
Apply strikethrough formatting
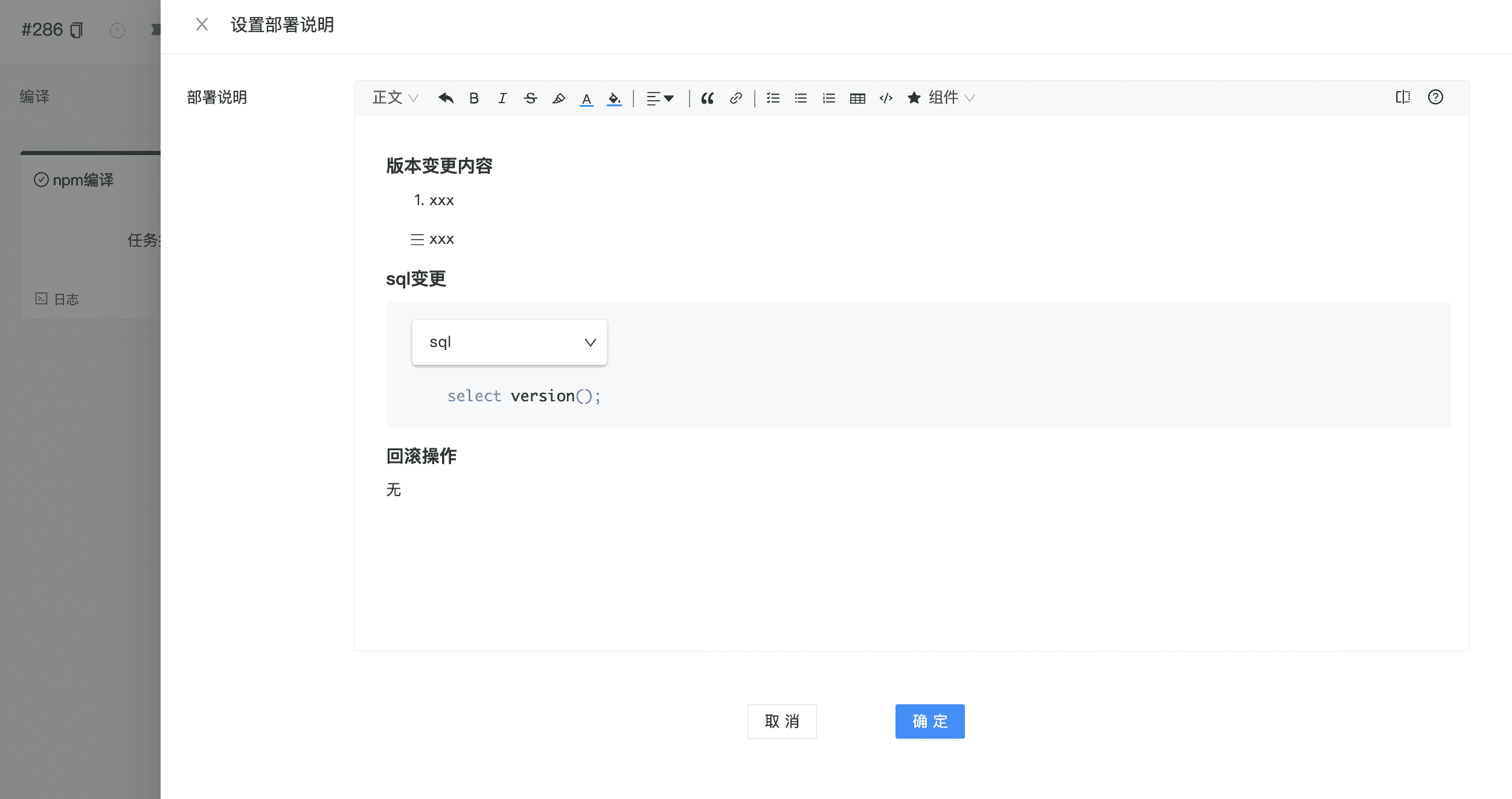point(530,98)
